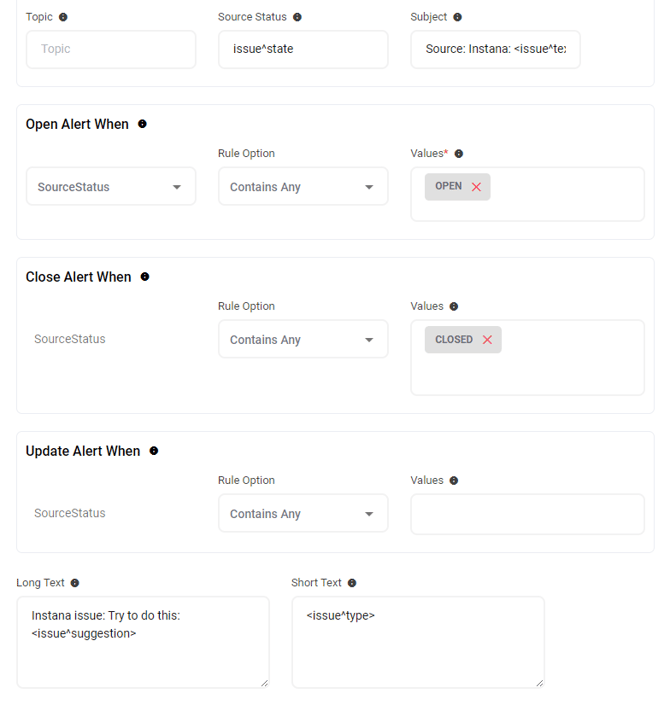670x705 pixels.
Task: Click the info icon next to Topic
Action: click(64, 17)
